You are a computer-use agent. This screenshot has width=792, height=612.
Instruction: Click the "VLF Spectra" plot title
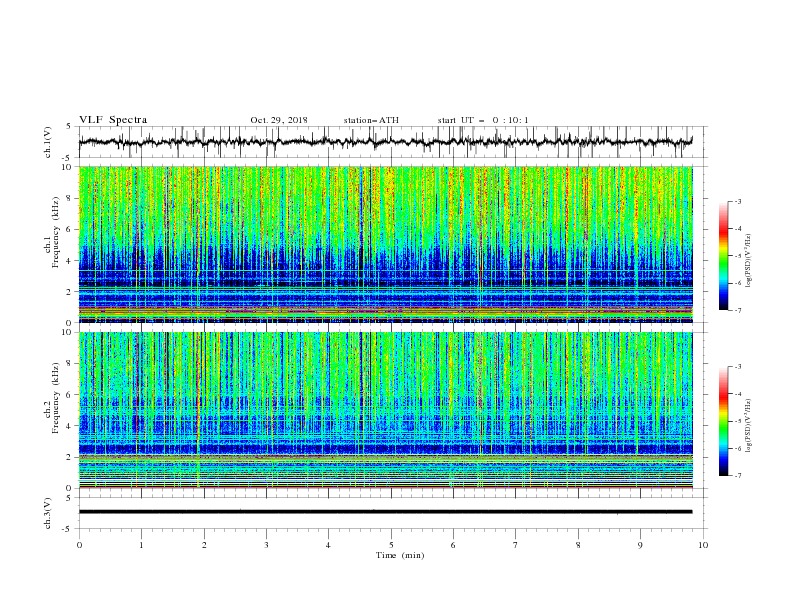click(x=113, y=120)
